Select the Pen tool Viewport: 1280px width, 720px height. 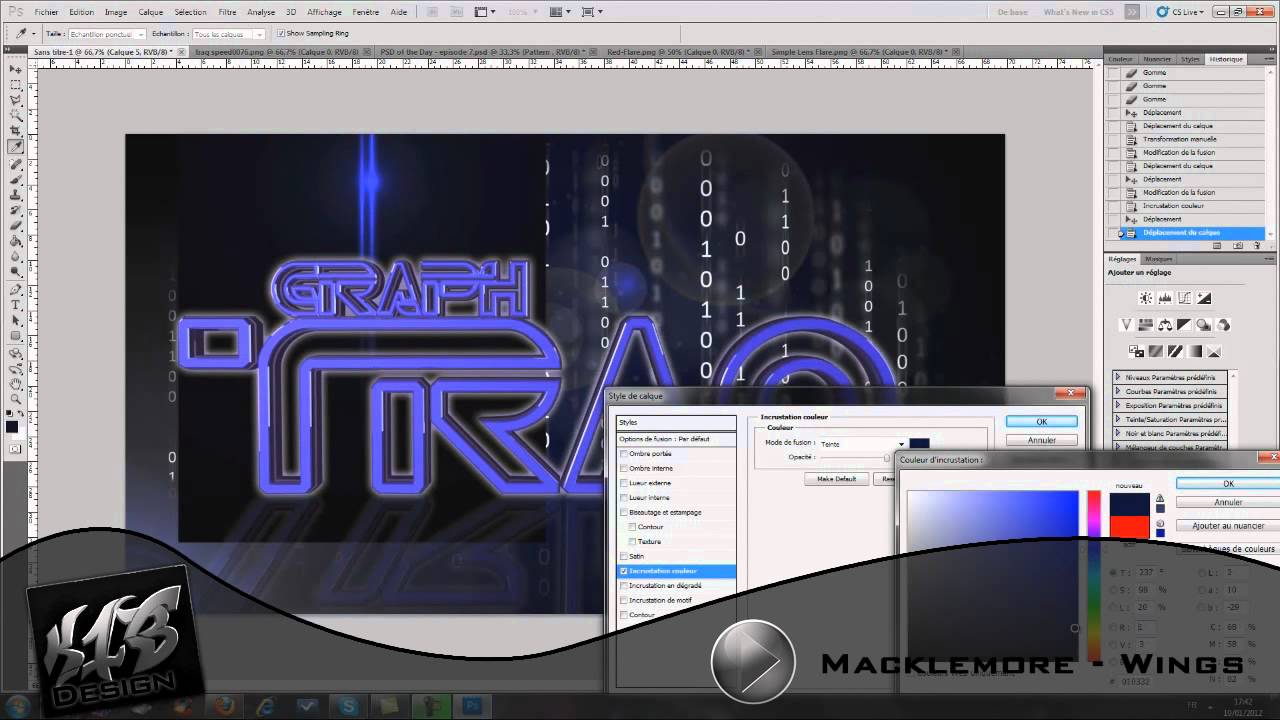tap(16, 290)
